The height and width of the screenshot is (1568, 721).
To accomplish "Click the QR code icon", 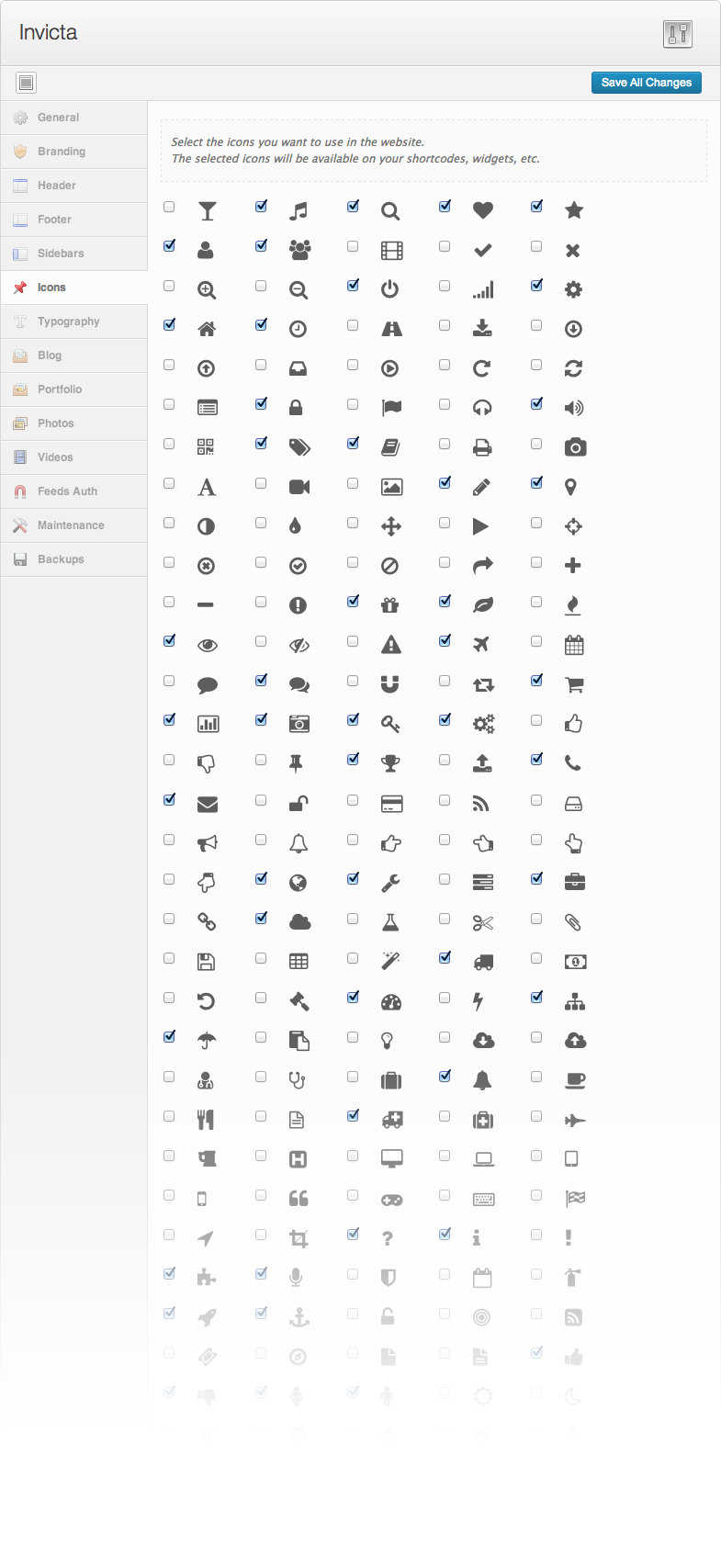I will click(206, 447).
